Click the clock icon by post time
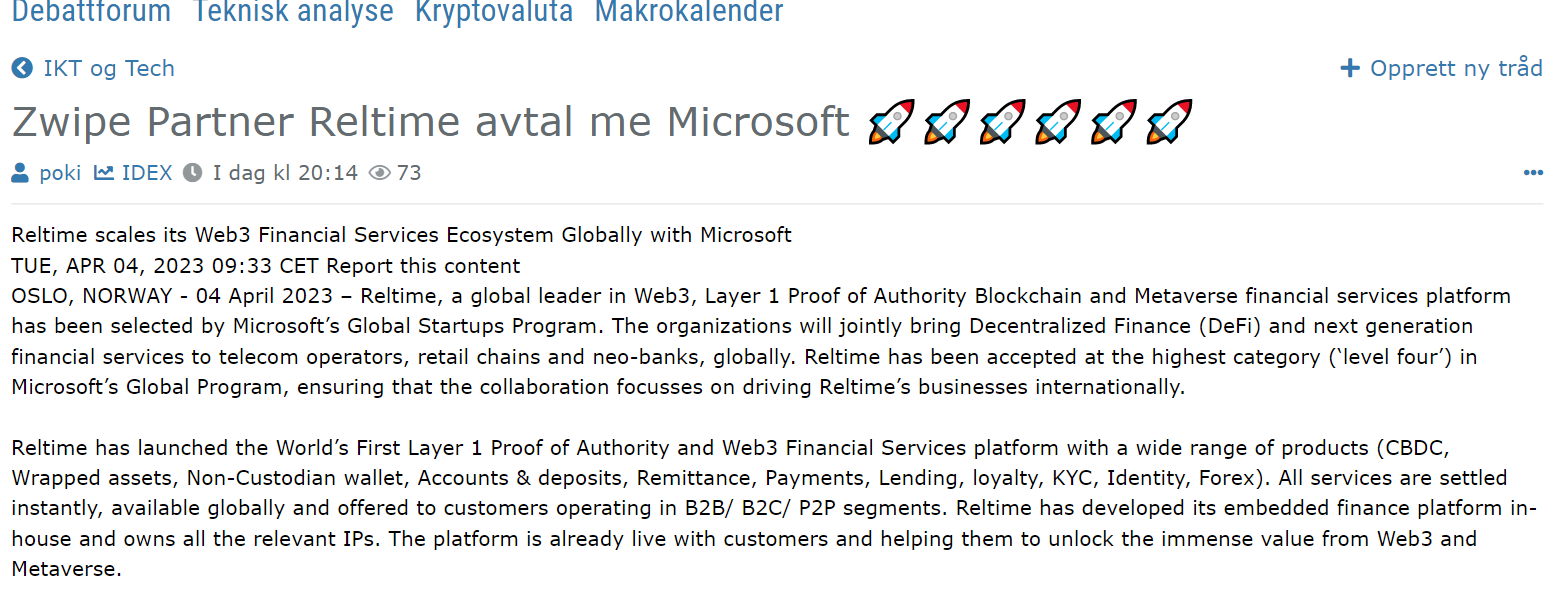 click(192, 173)
